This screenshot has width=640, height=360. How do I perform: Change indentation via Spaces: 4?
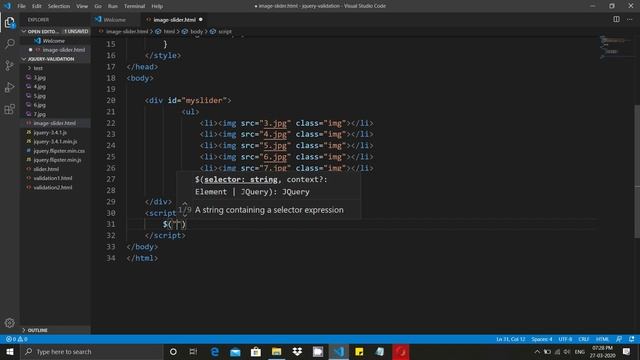pos(542,339)
